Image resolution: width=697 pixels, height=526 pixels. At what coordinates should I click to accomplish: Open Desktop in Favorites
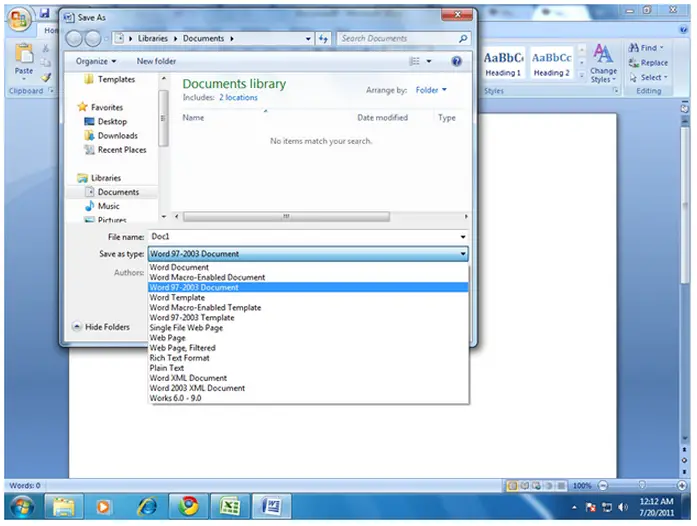pyautogui.click(x=106, y=121)
